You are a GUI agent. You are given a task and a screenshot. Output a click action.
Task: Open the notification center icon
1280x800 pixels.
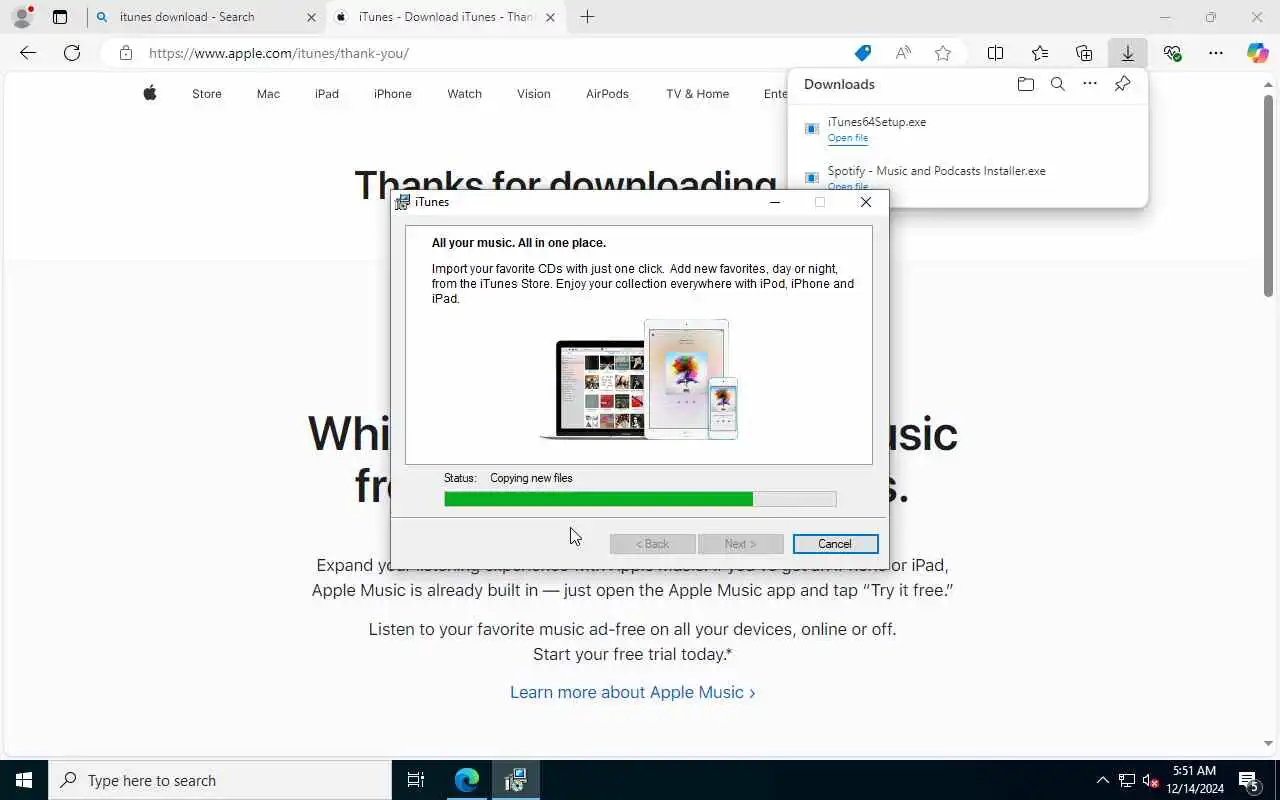[1249, 780]
